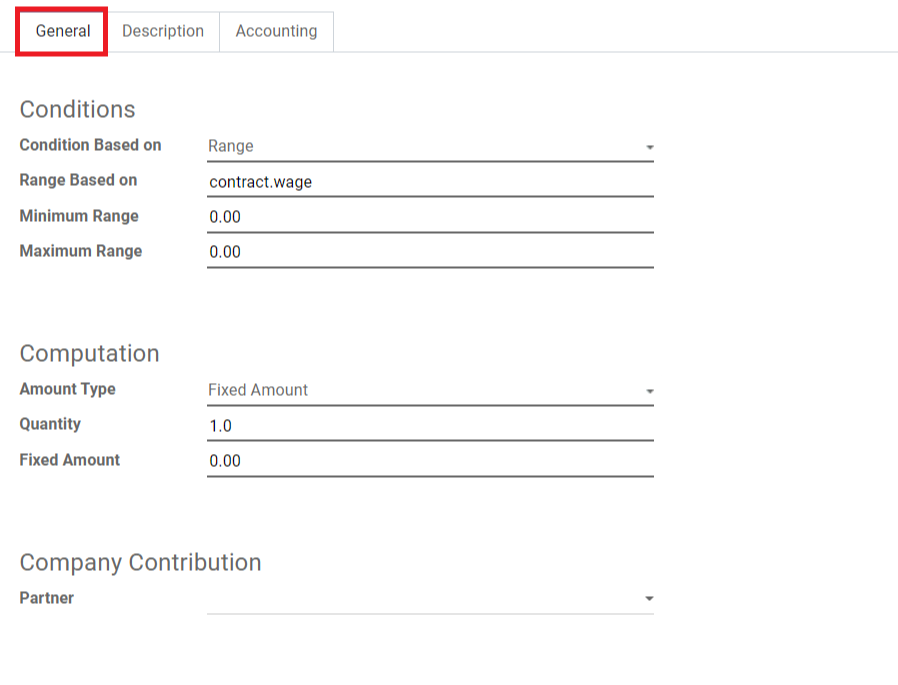Click the Range Based on label
The height and width of the screenshot is (685, 898).
[78, 180]
